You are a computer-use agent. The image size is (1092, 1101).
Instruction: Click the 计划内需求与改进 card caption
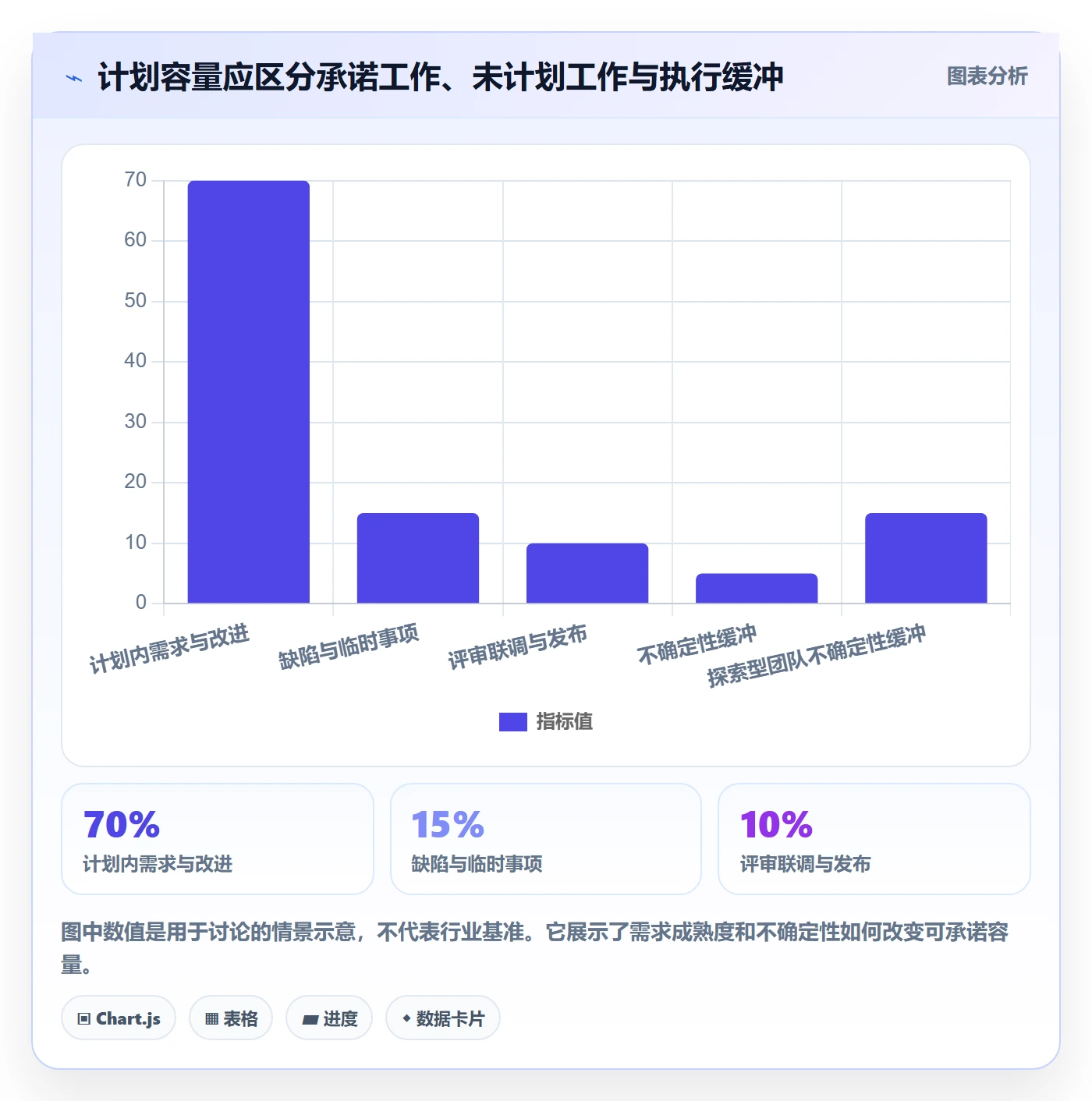click(x=158, y=864)
